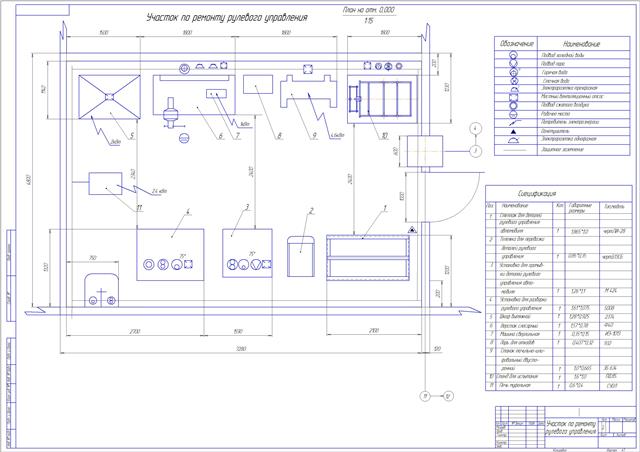Select specification row 'Шкаф вытяжной'
This screenshot has width=640, height=452.
coord(559,316)
